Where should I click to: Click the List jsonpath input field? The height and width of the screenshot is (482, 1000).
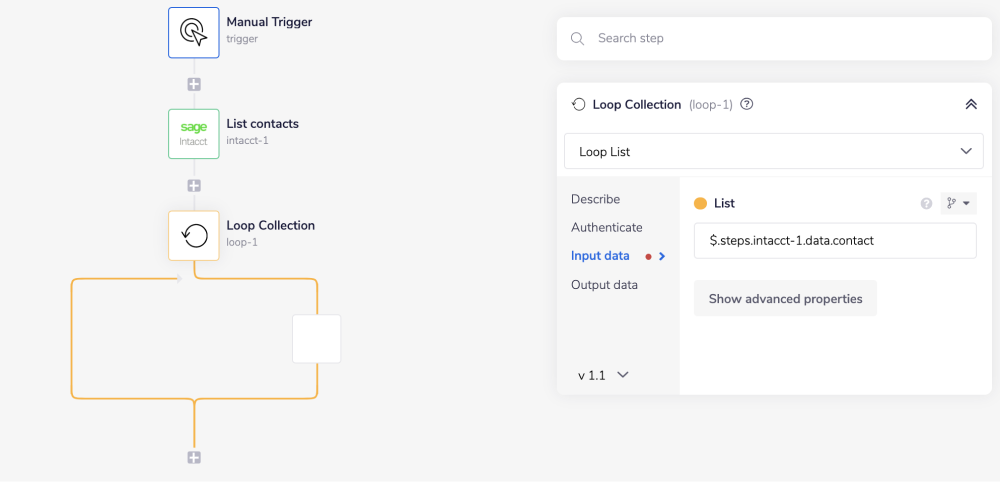(834, 241)
